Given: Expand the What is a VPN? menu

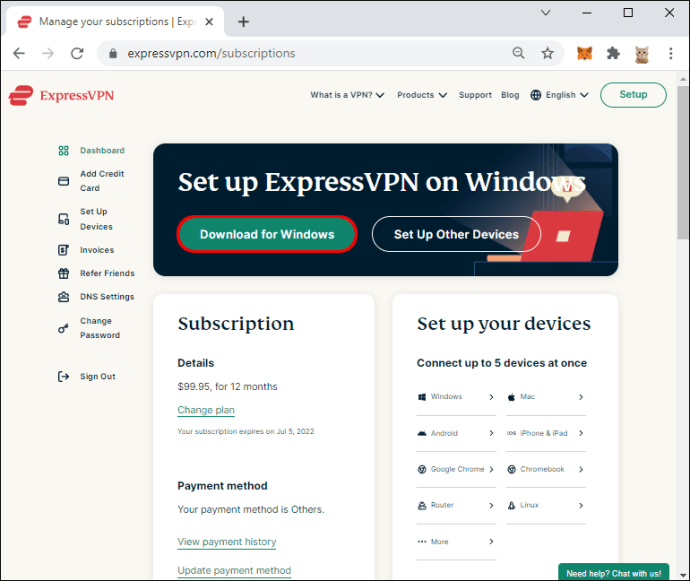Looking at the screenshot, I should [347, 95].
